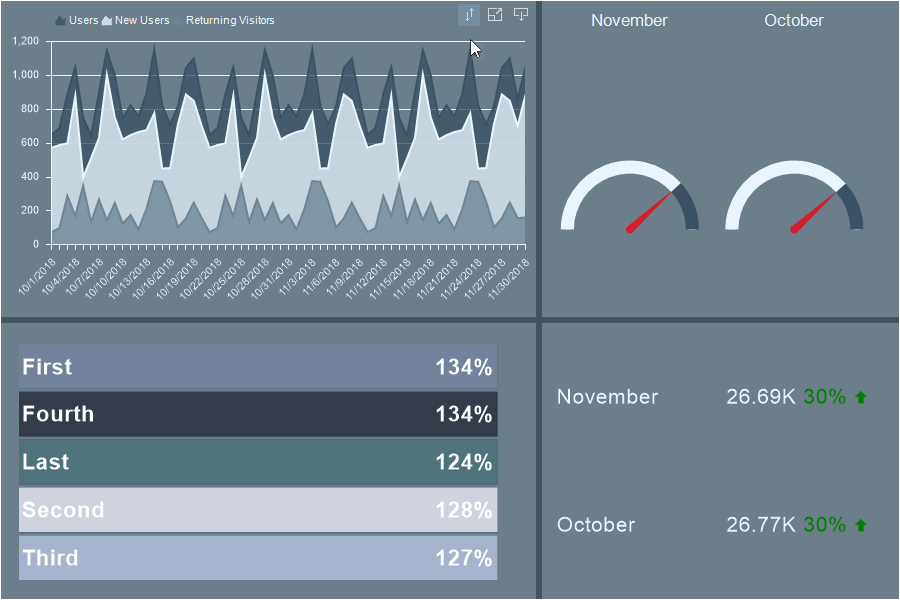Toggle the Users legend series
The image size is (900, 600).
(77, 20)
